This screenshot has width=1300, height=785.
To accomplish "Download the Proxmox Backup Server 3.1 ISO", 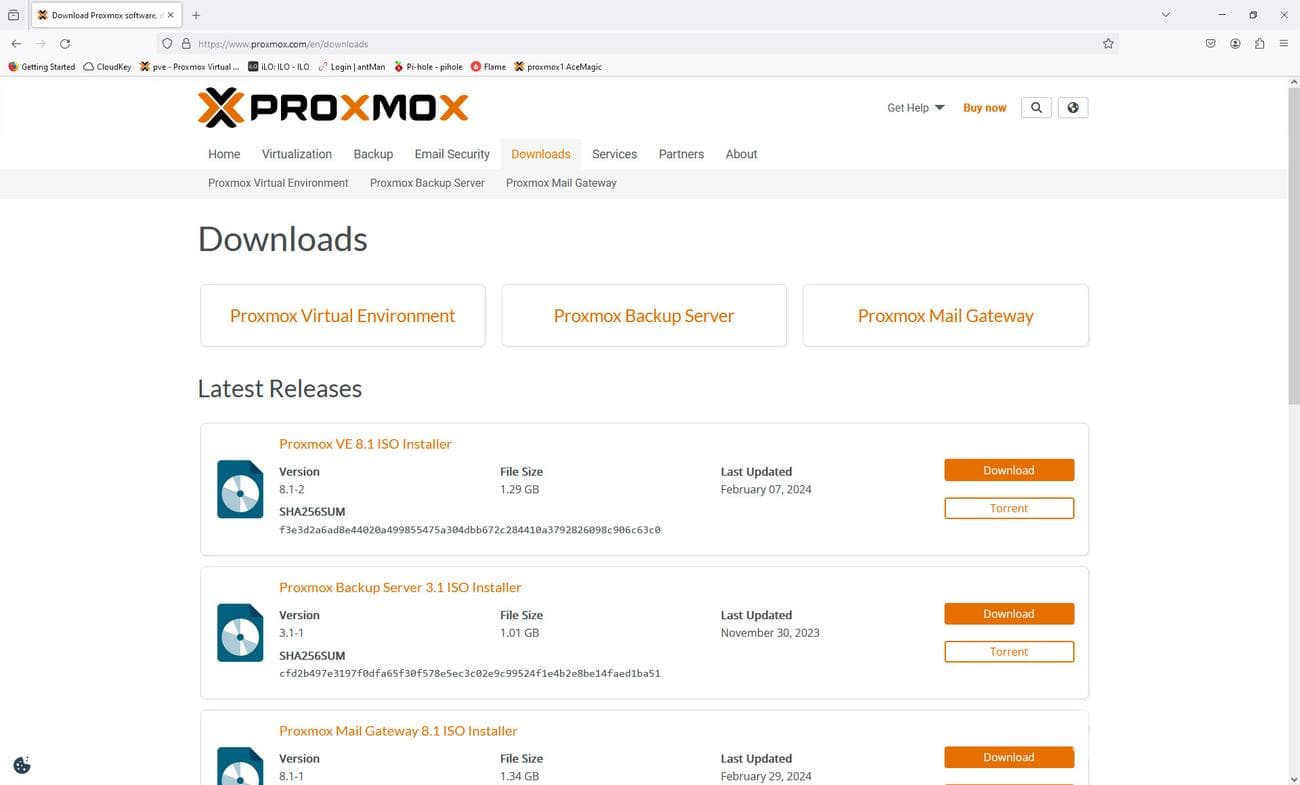I will click(x=1009, y=614).
